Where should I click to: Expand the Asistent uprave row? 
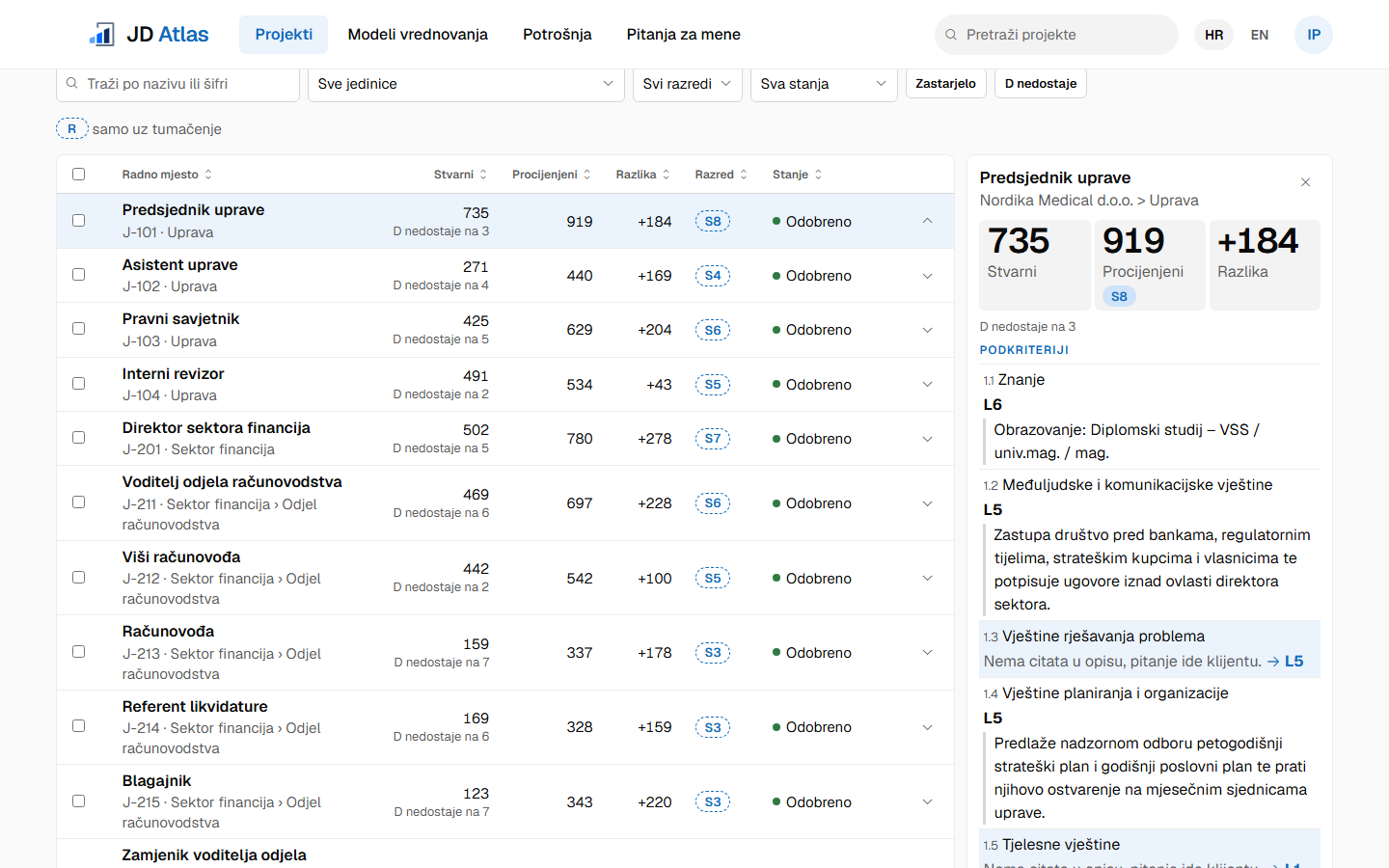(927, 276)
